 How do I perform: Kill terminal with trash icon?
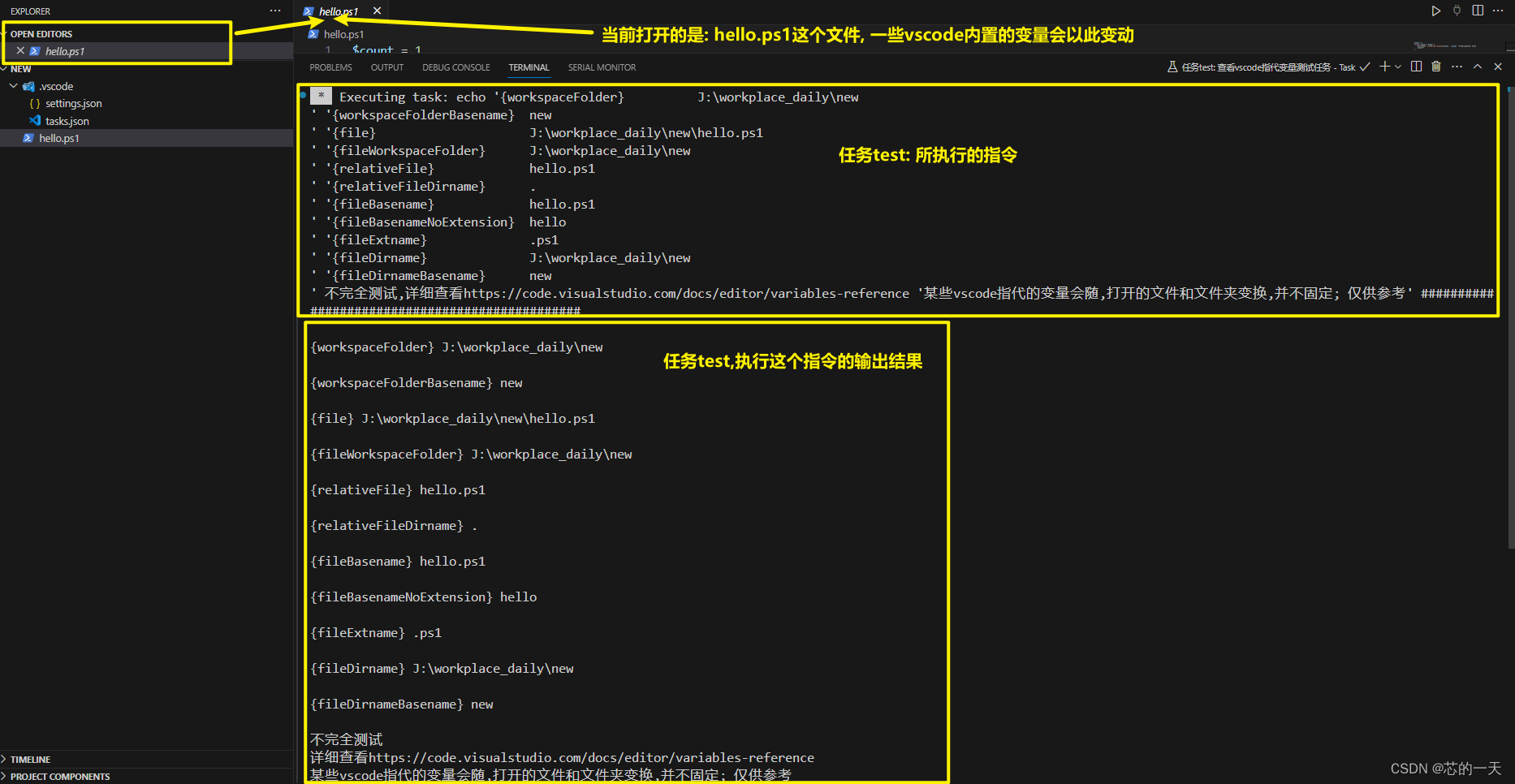1435,67
